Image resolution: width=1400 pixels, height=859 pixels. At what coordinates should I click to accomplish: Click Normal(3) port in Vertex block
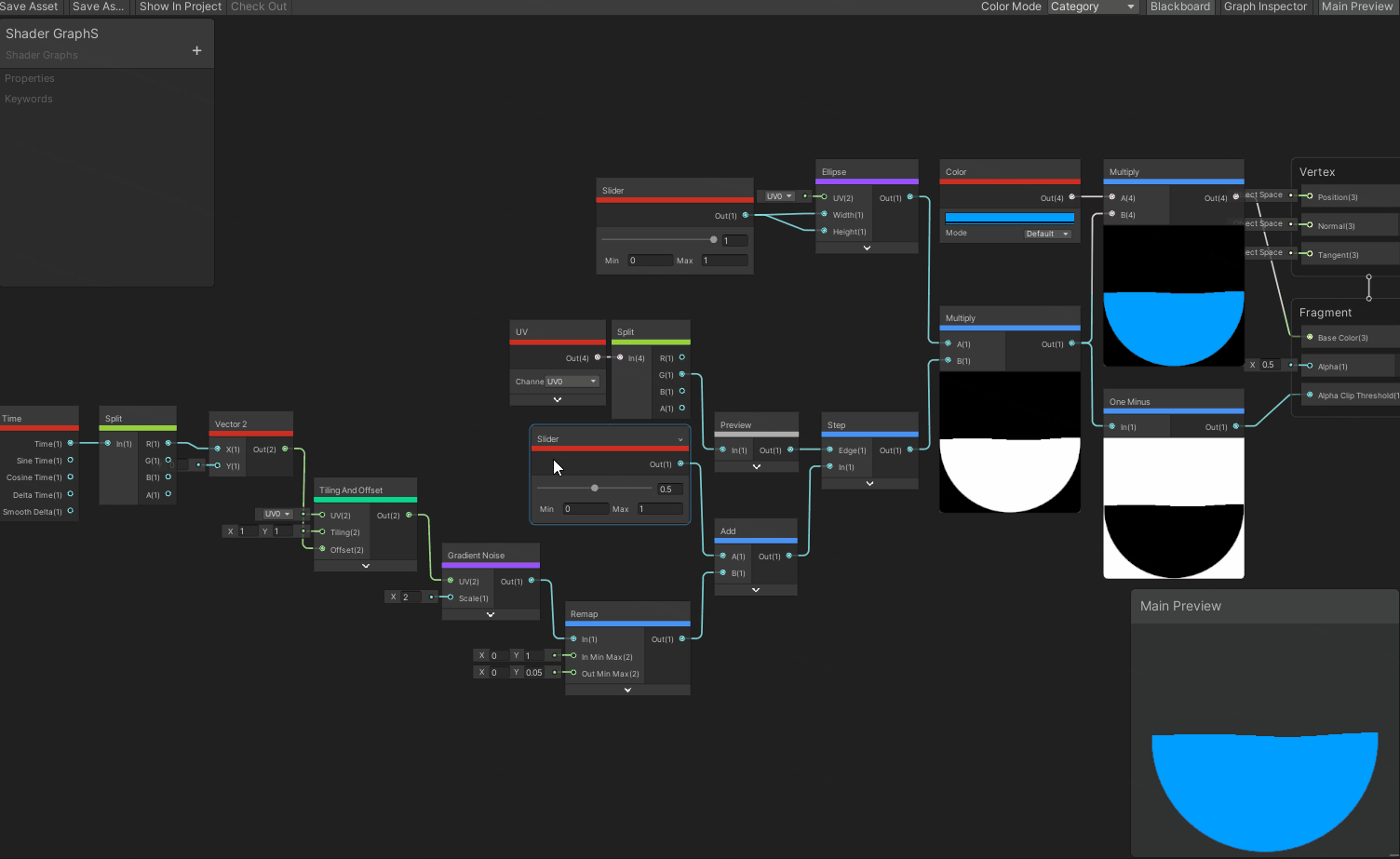click(1310, 225)
